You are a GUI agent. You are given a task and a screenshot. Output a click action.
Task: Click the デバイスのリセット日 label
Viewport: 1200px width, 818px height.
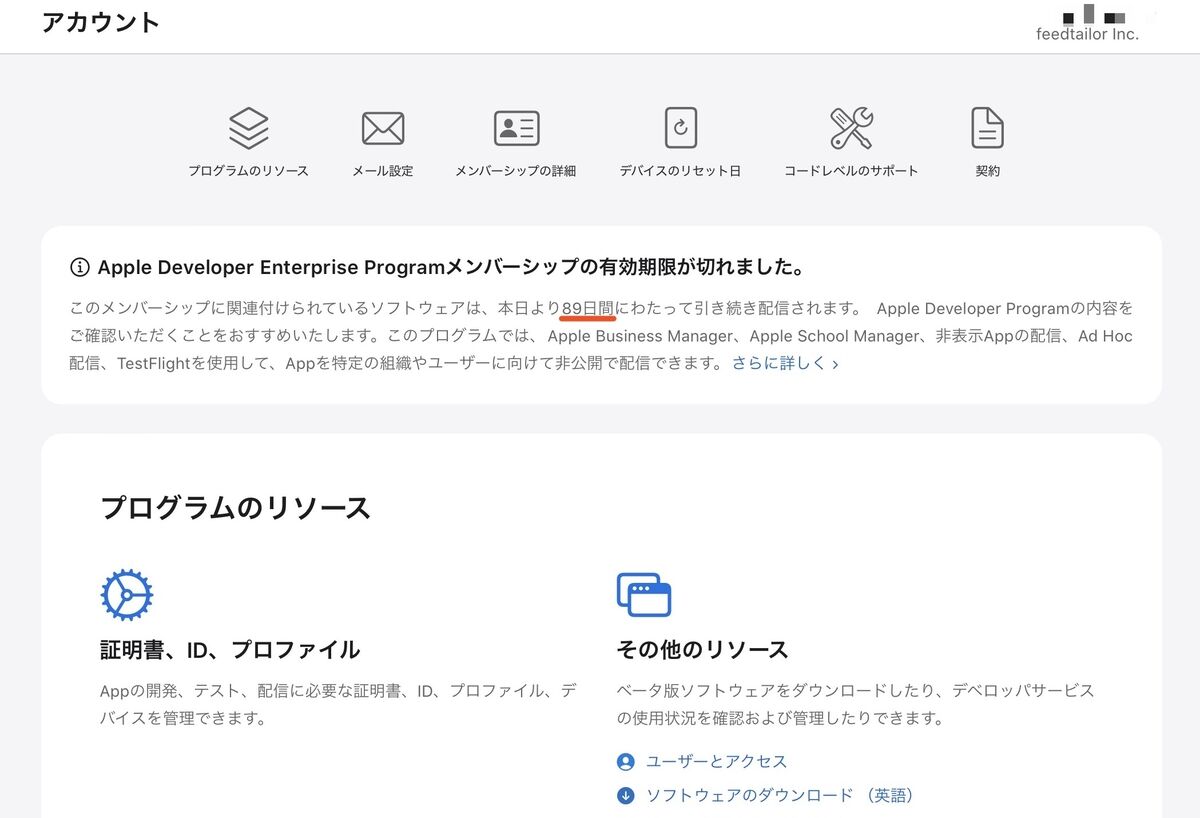click(681, 171)
